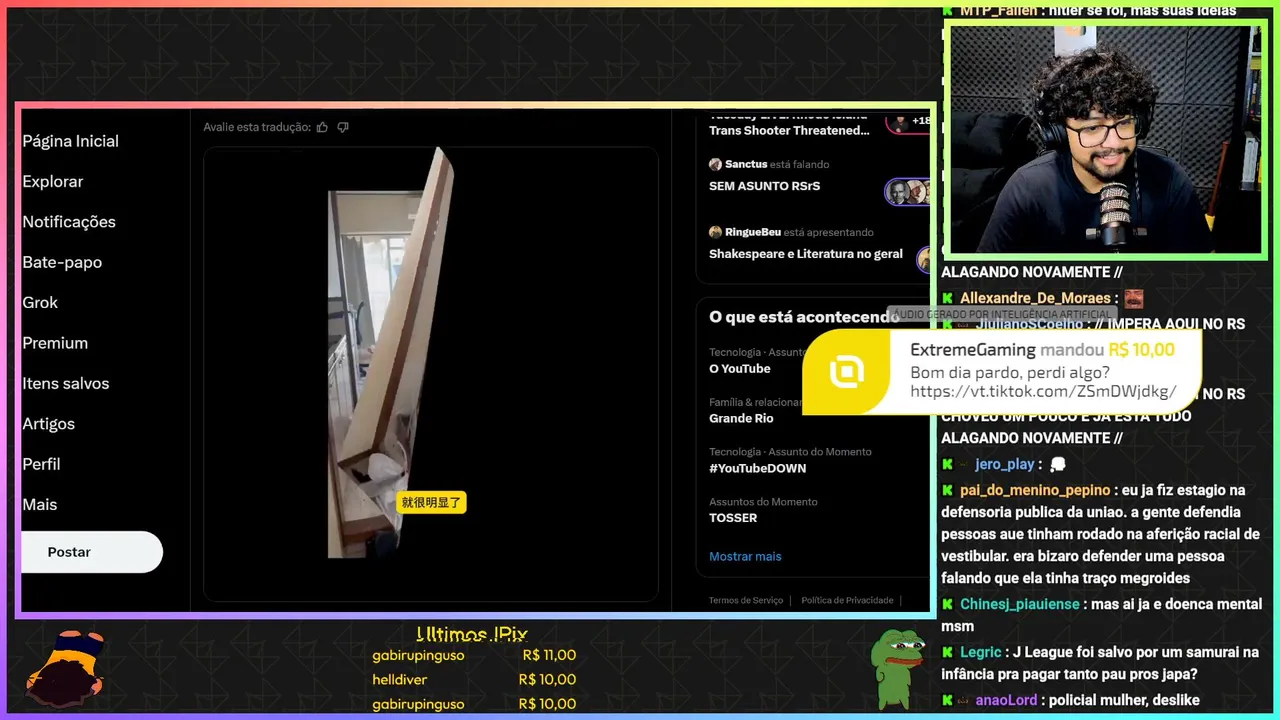Open Página Inicial in the X sidebar
This screenshot has width=1280, height=720.
(70, 141)
